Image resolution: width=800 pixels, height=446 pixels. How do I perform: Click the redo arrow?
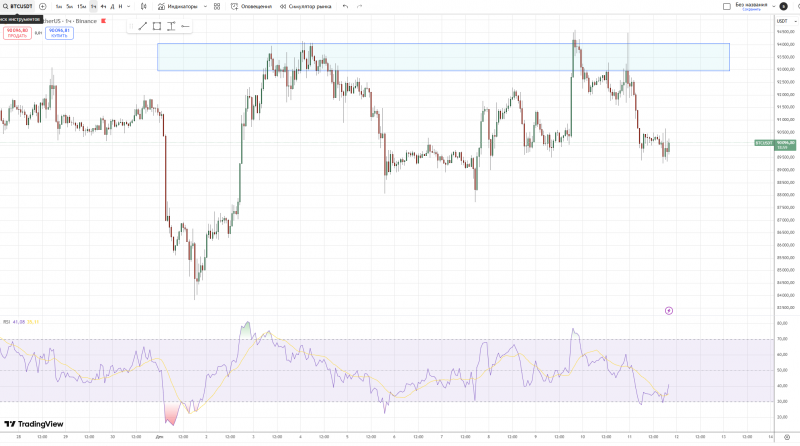click(x=359, y=7)
